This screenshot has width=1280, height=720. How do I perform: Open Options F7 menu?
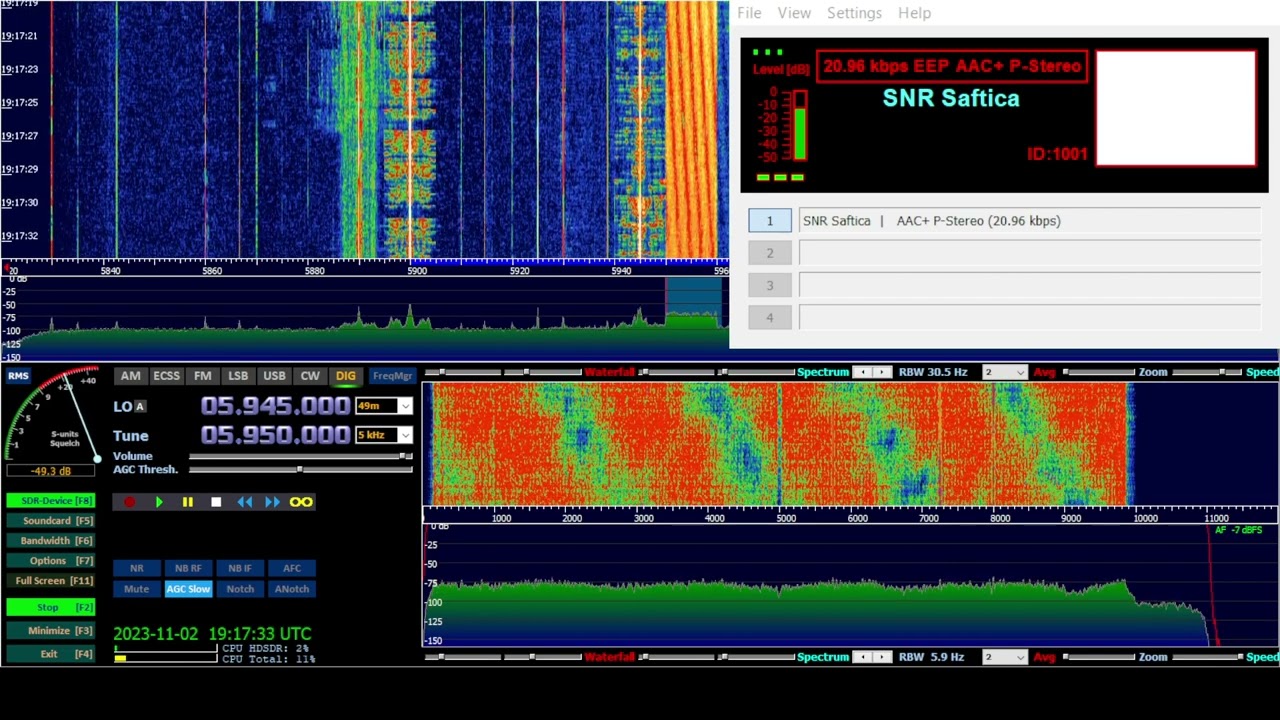pos(52,561)
